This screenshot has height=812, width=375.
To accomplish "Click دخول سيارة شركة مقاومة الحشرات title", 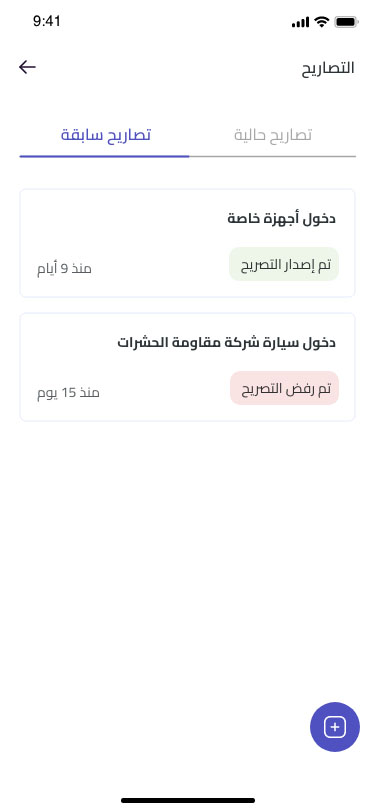I will tap(226, 342).
